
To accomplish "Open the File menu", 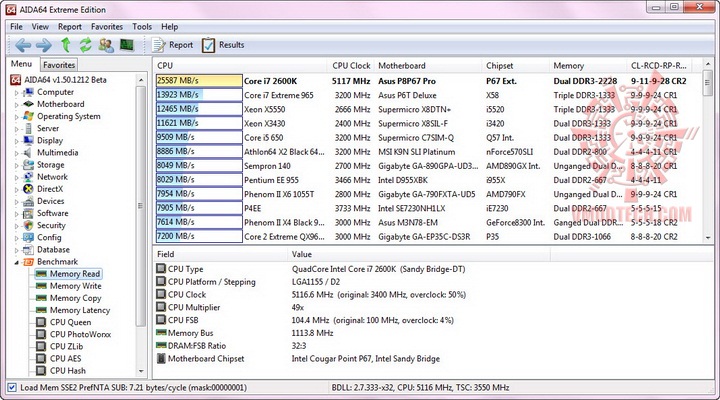I will (16, 27).
